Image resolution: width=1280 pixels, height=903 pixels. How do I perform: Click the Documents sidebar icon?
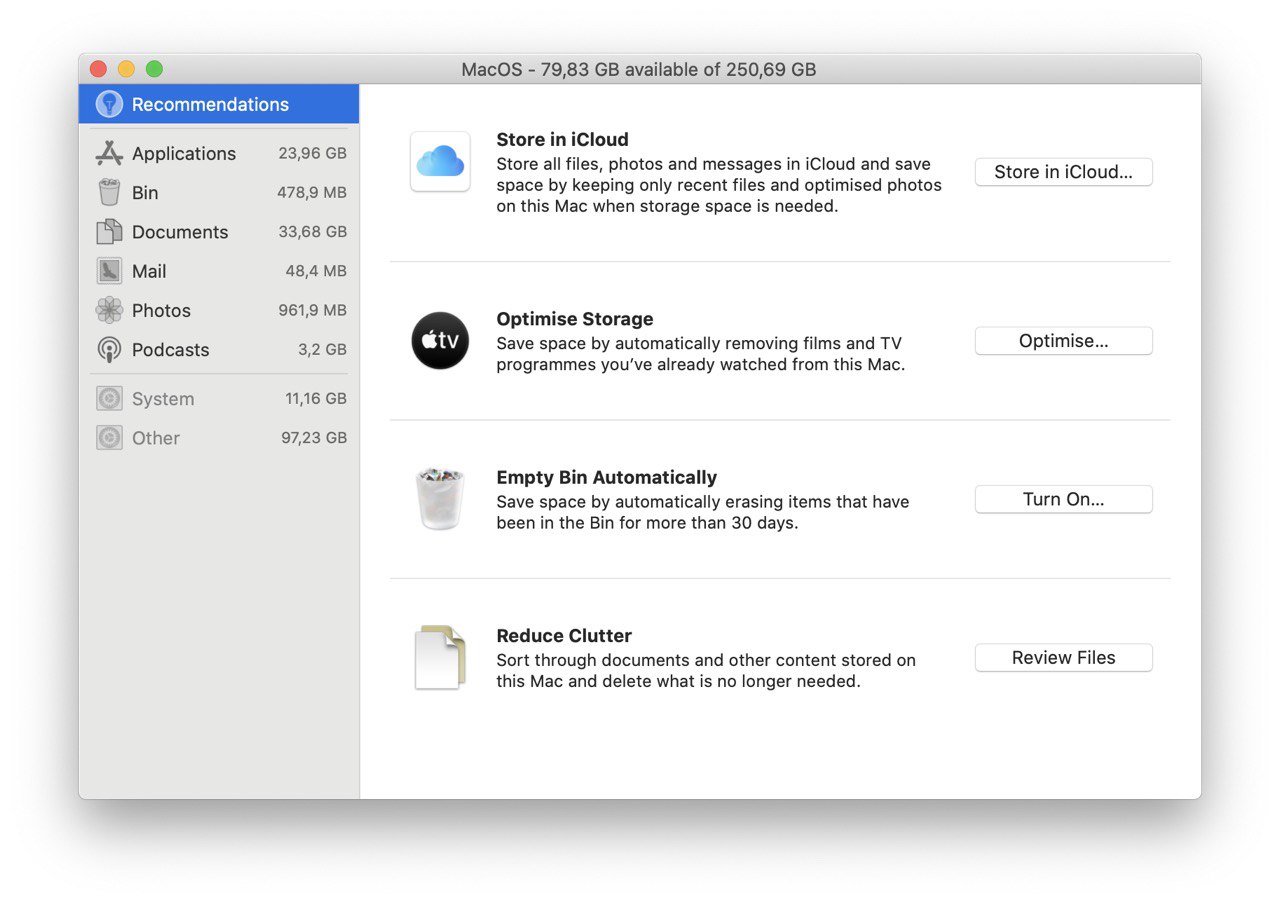point(109,231)
